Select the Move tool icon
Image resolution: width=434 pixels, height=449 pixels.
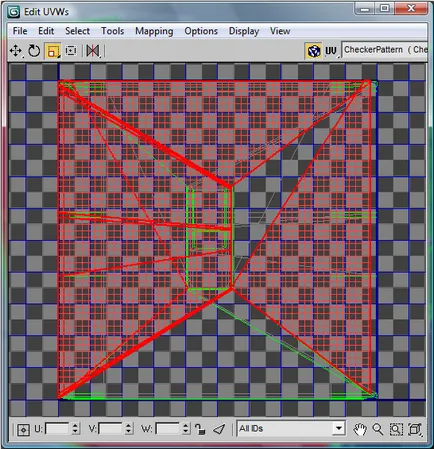point(16,51)
